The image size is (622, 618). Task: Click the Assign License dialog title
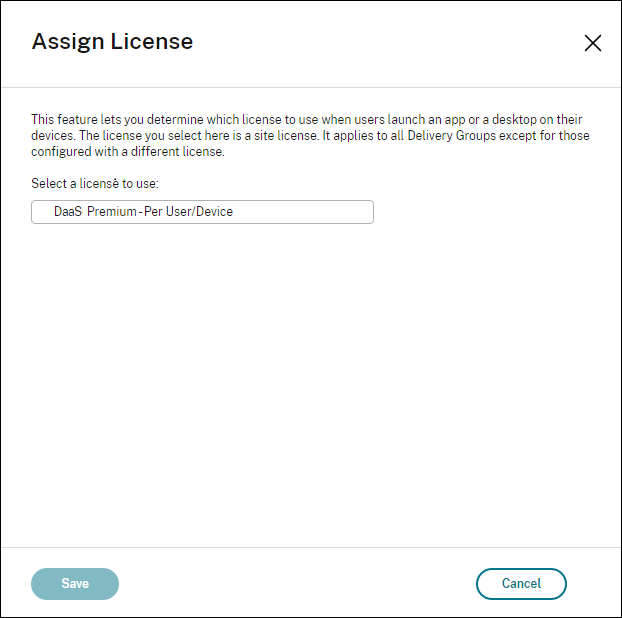[x=112, y=41]
